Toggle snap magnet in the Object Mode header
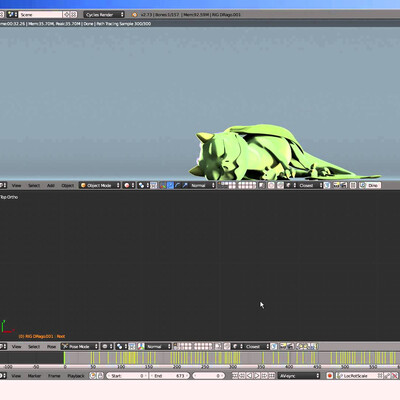The image size is (400, 400). click(x=280, y=185)
